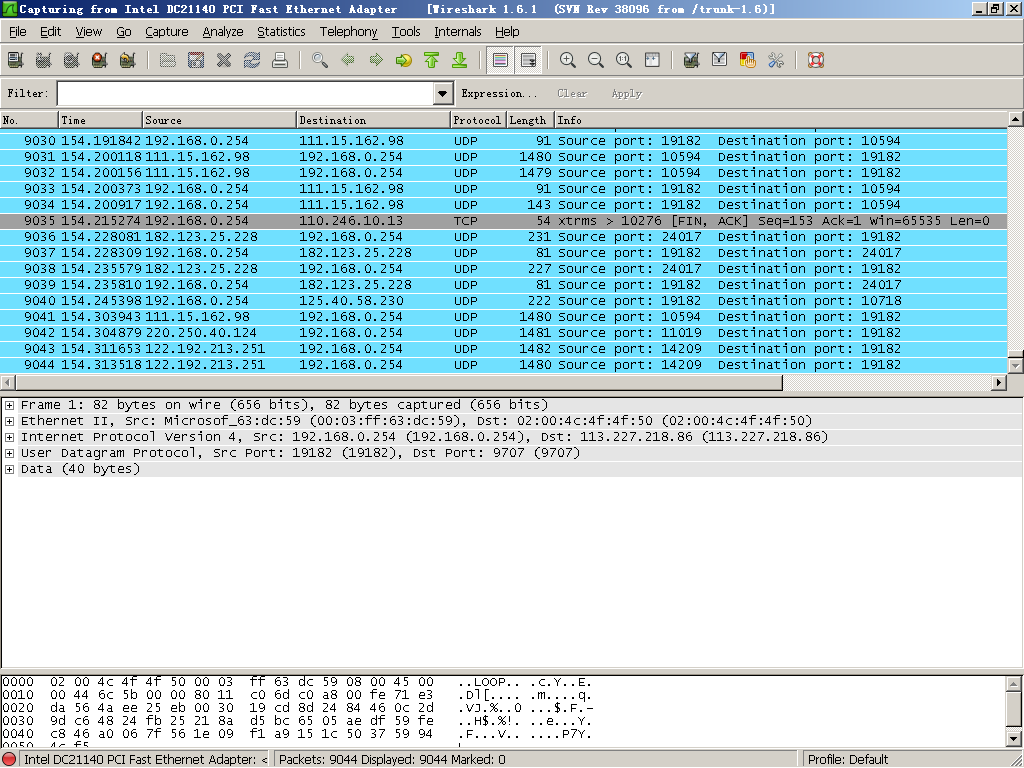Apply the display filter
This screenshot has height=768, width=1024.
click(626, 93)
